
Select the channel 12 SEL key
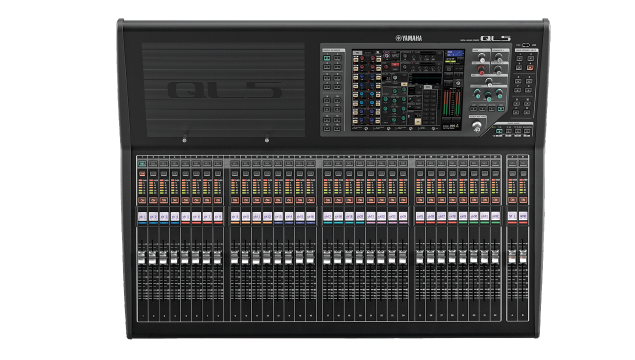pyautogui.click(x=267, y=164)
